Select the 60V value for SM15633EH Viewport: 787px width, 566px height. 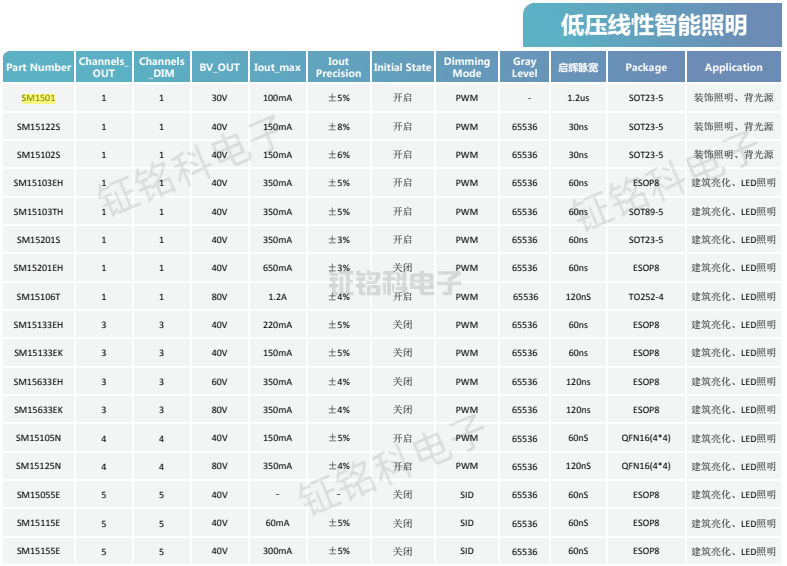[219, 382]
